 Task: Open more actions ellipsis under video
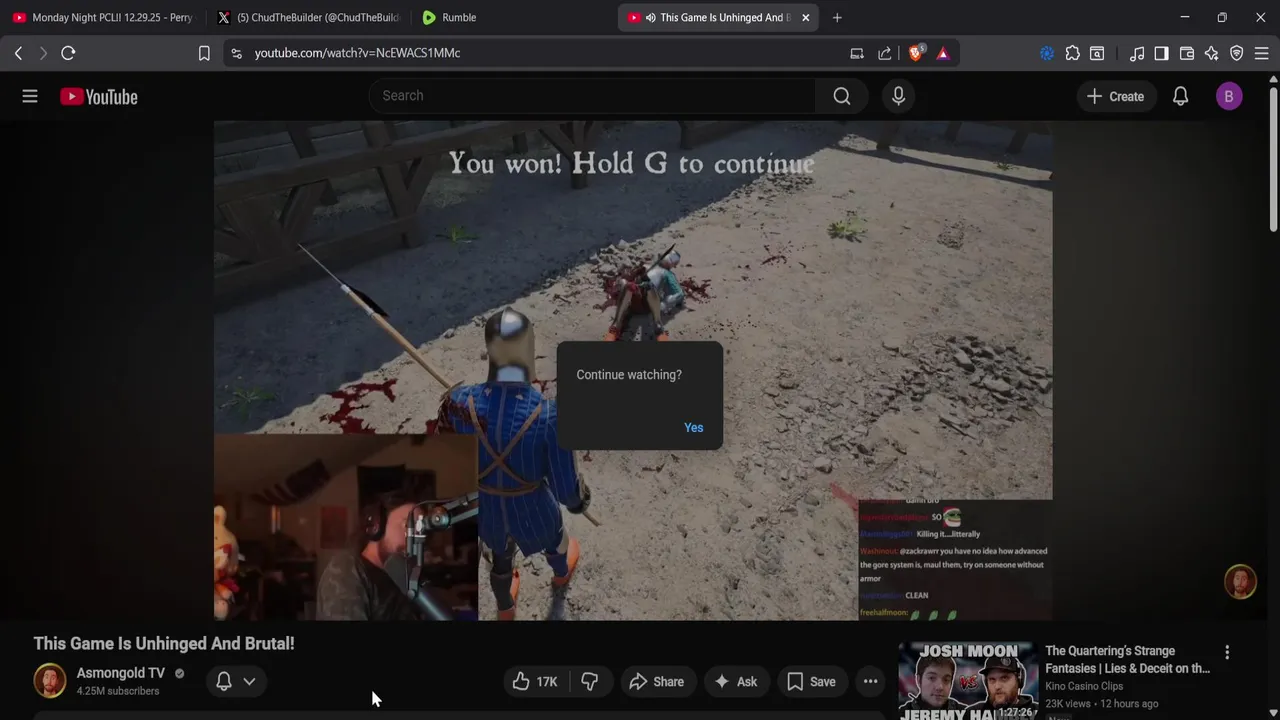tap(870, 682)
